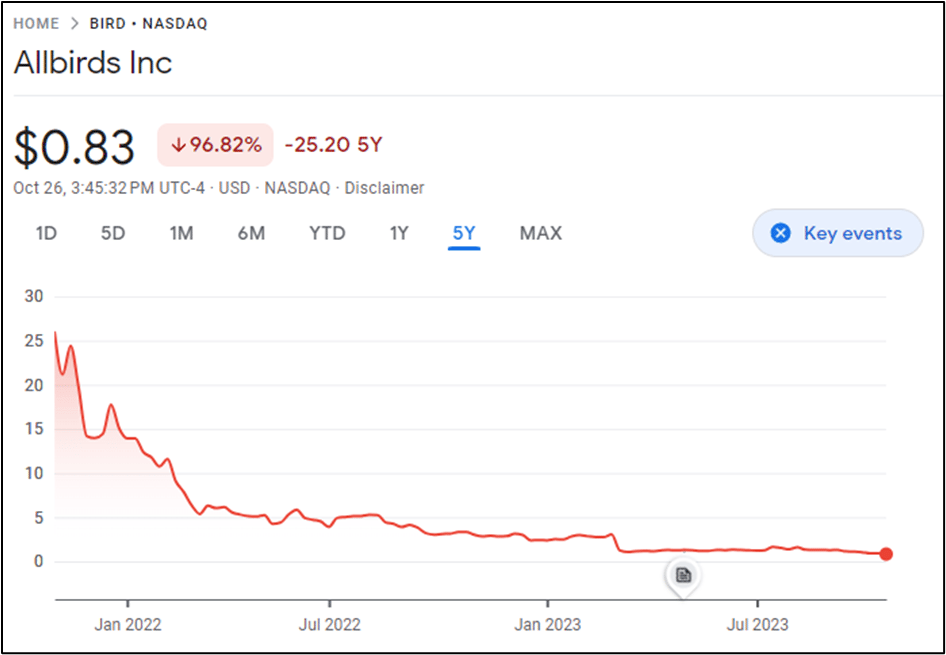The image size is (946, 655).
Task: Show the MAX range chart
Action: click(541, 233)
